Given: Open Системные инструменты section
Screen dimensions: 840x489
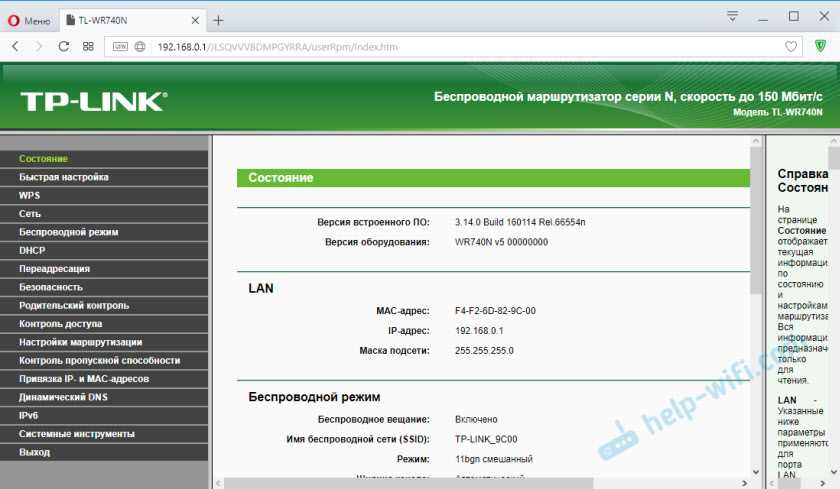Looking at the screenshot, I should 104,434.
